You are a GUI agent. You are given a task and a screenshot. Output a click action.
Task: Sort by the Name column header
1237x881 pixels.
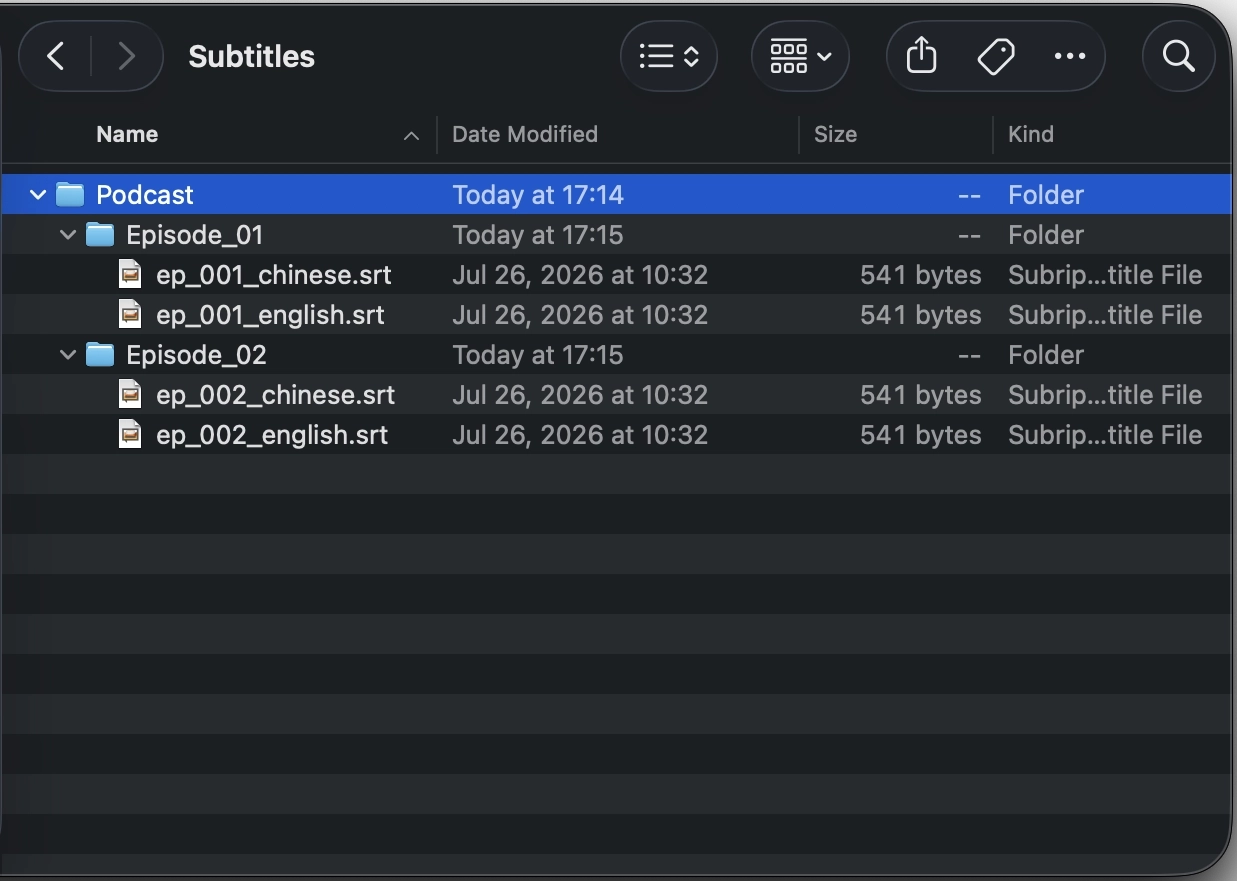point(127,134)
